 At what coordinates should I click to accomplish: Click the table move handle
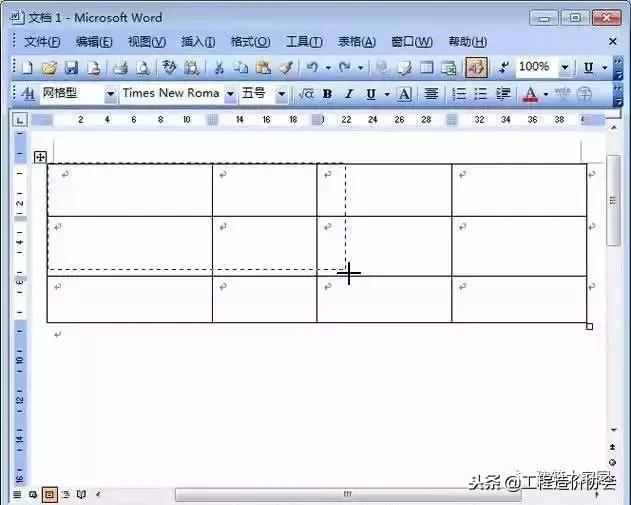coord(40,157)
